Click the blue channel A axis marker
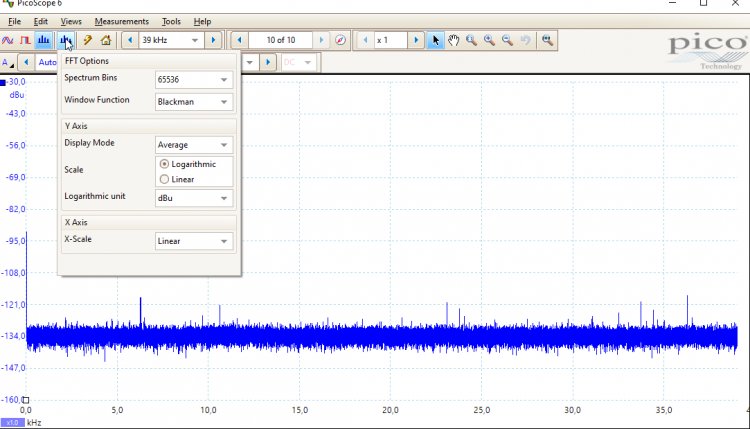Viewport: 750px width, 429px height. pos(3,83)
